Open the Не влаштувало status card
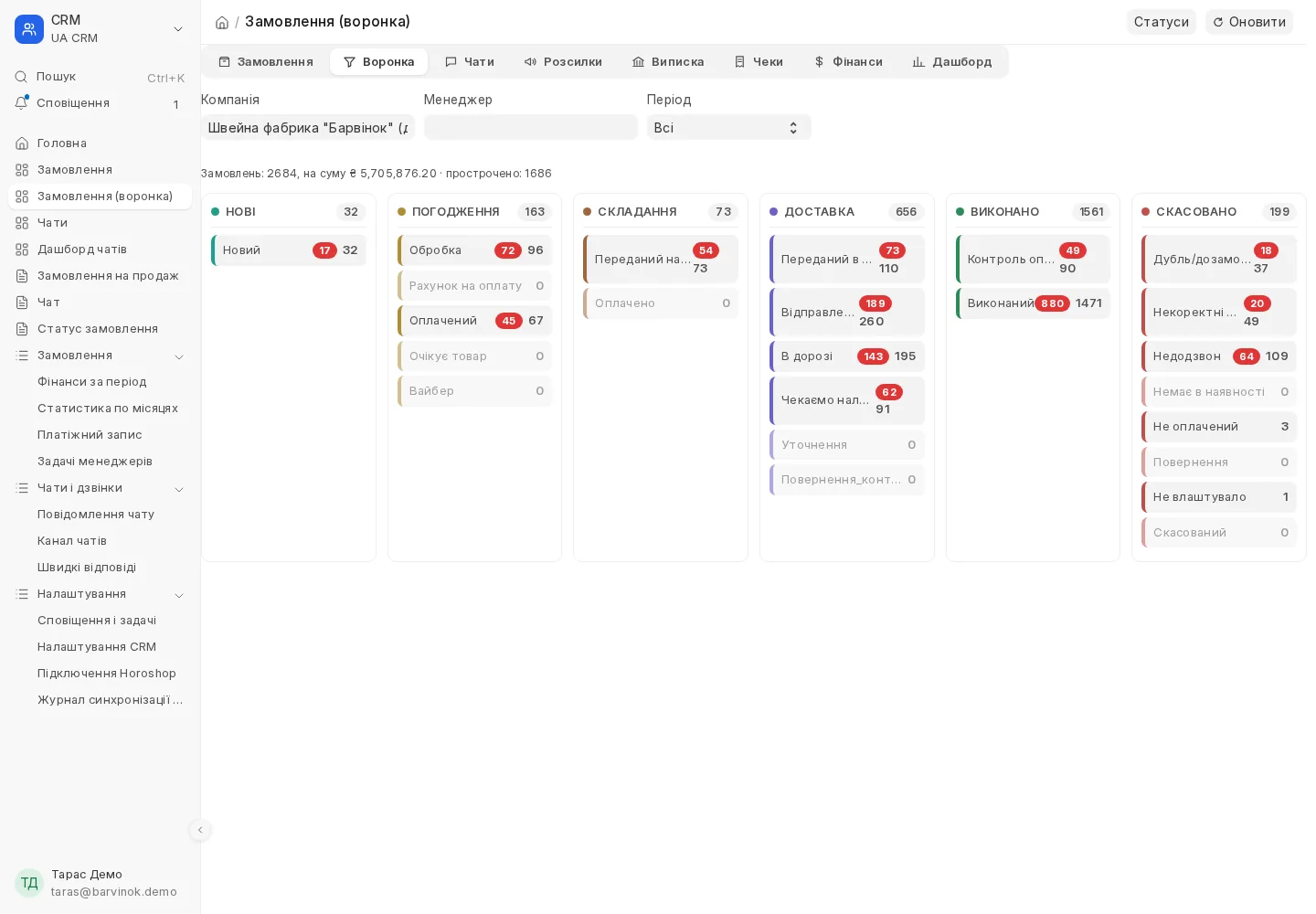 [x=1219, y=497]
